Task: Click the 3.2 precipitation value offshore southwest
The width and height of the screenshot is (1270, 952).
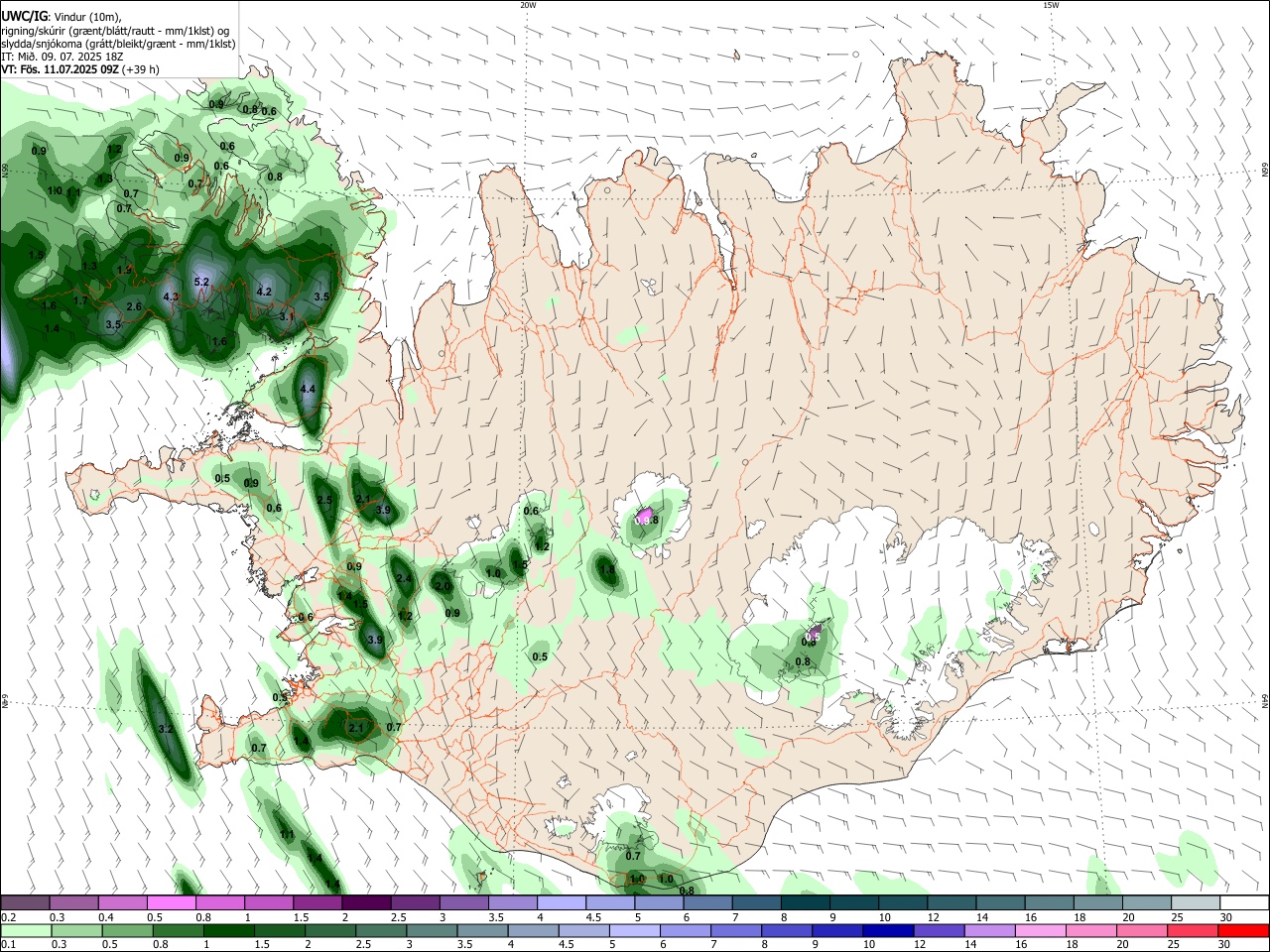Action: coord(166,730)
